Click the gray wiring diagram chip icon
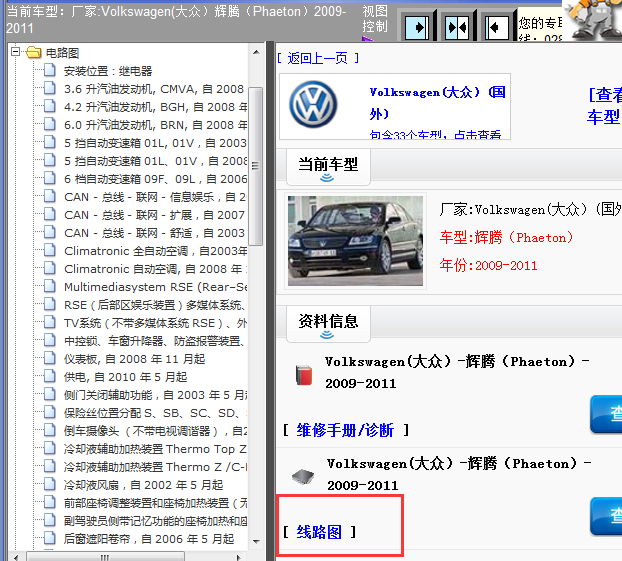The image size is (622, 561). (x=304, y=476)
